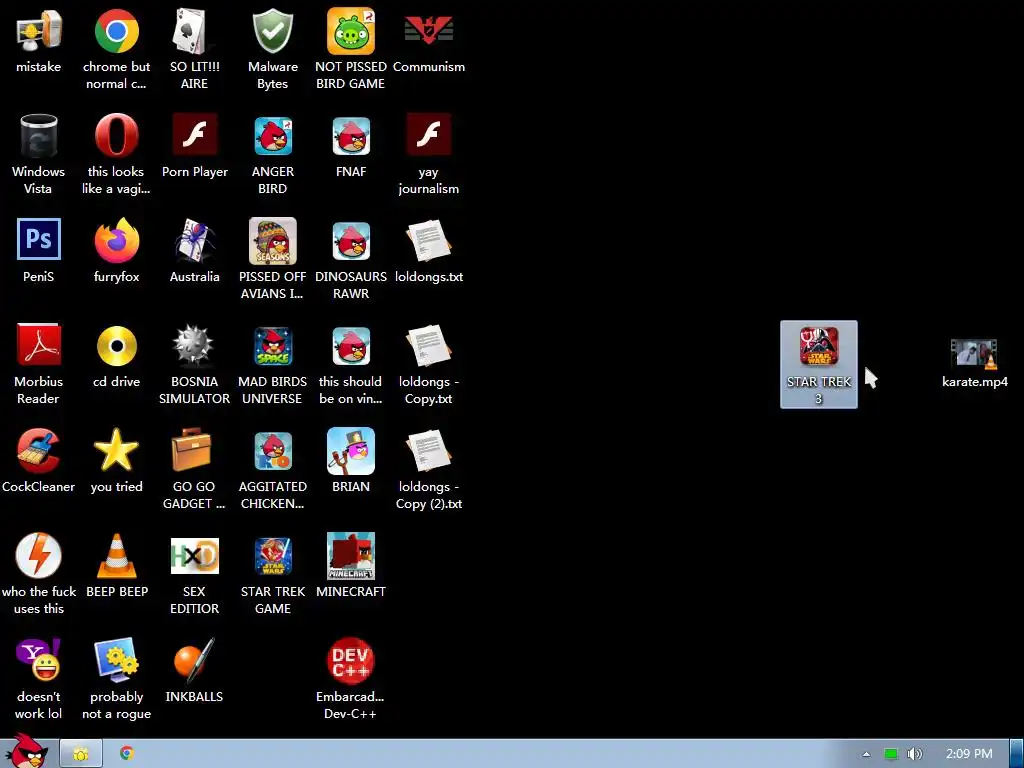Open the 'SO LIT!!! AIRE' solitaire icon

click(194, 31)
